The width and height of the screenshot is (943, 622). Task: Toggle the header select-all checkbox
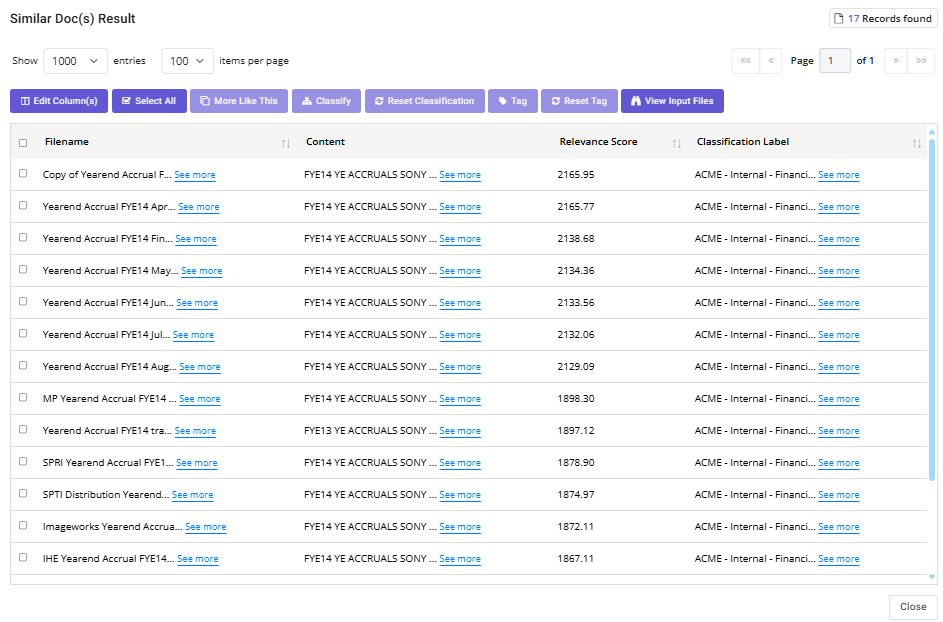23,143
